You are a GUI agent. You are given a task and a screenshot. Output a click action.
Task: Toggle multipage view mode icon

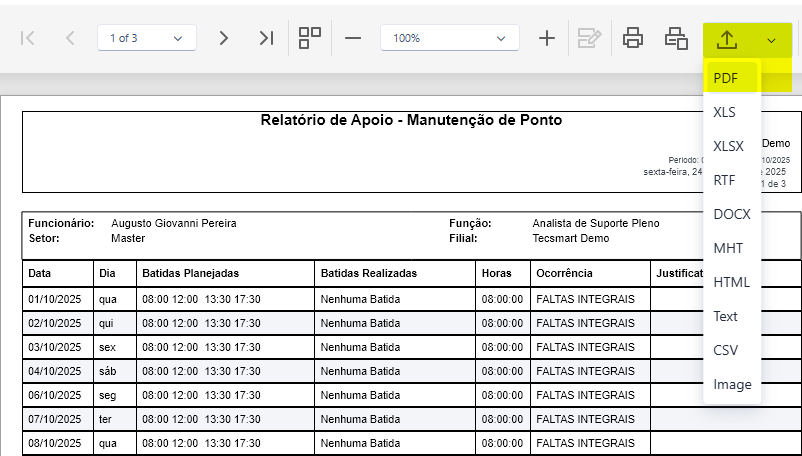click(x=310, y=38)
